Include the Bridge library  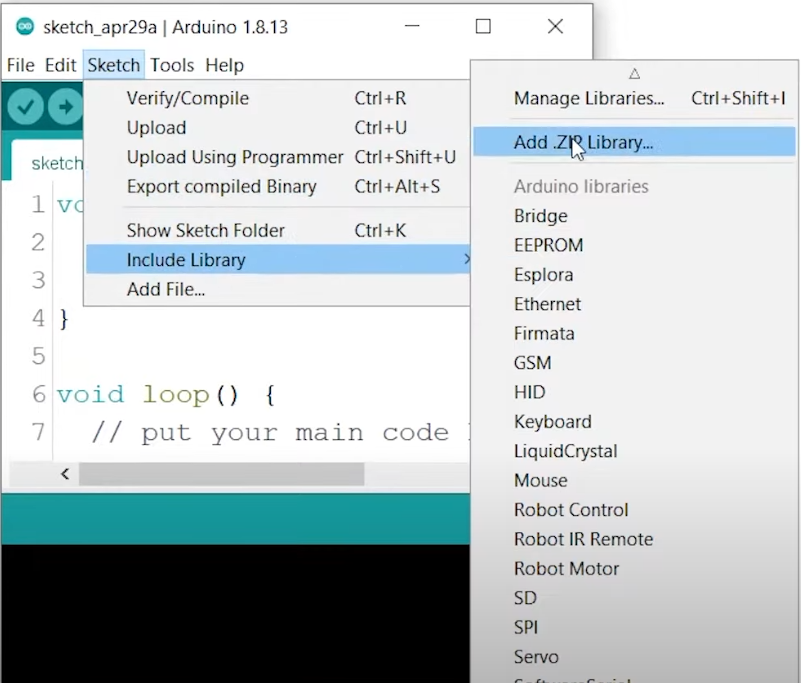click(x=634, y=216)
